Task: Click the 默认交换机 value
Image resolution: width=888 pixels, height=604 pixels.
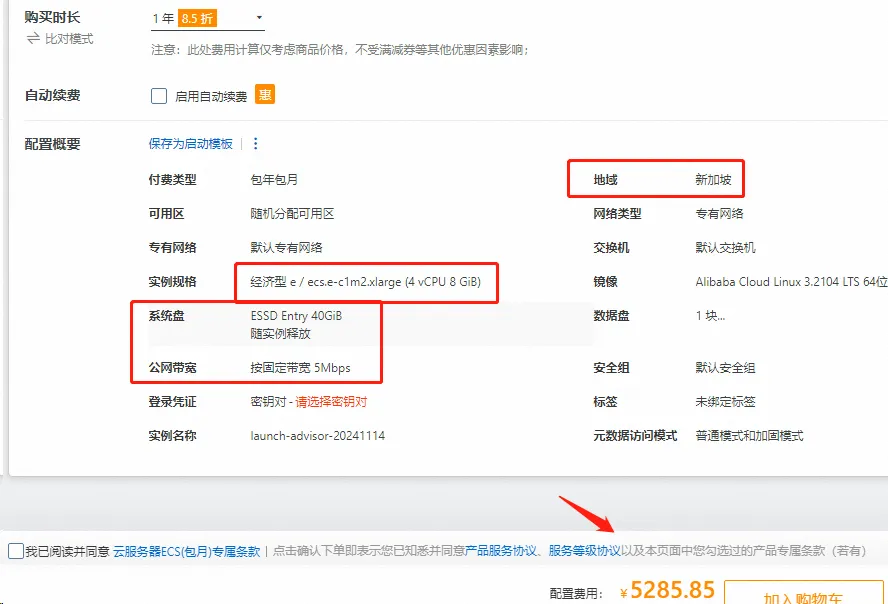Action: click(725, 247)
